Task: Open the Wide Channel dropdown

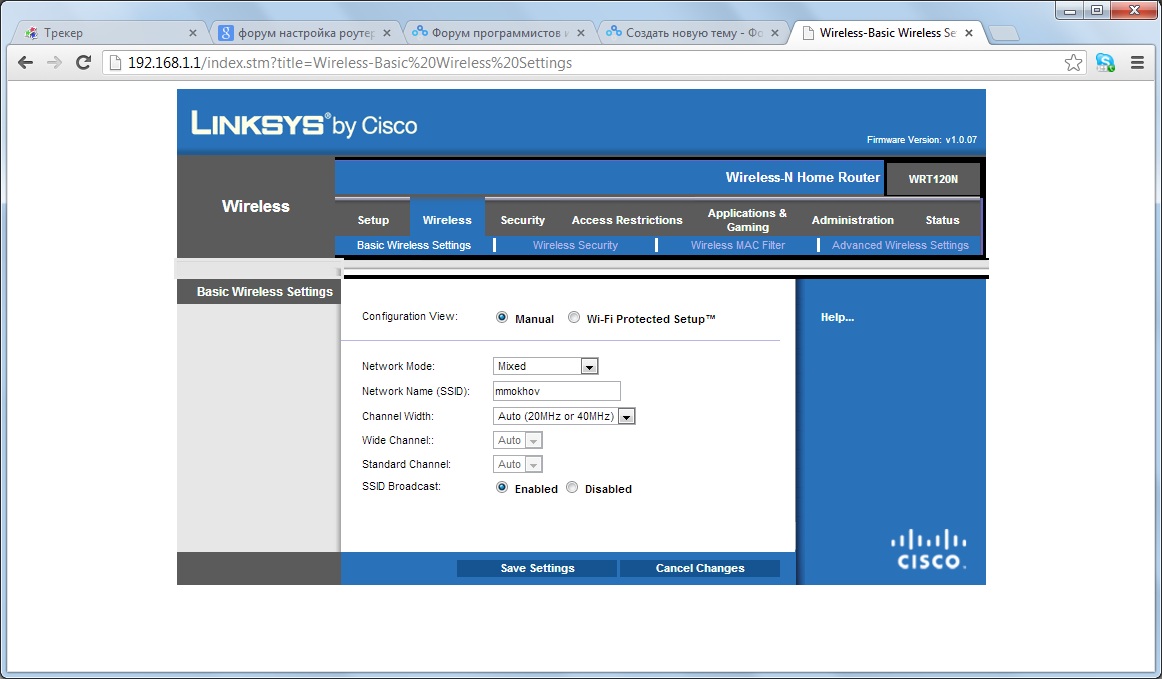Action: pos(517,440)
